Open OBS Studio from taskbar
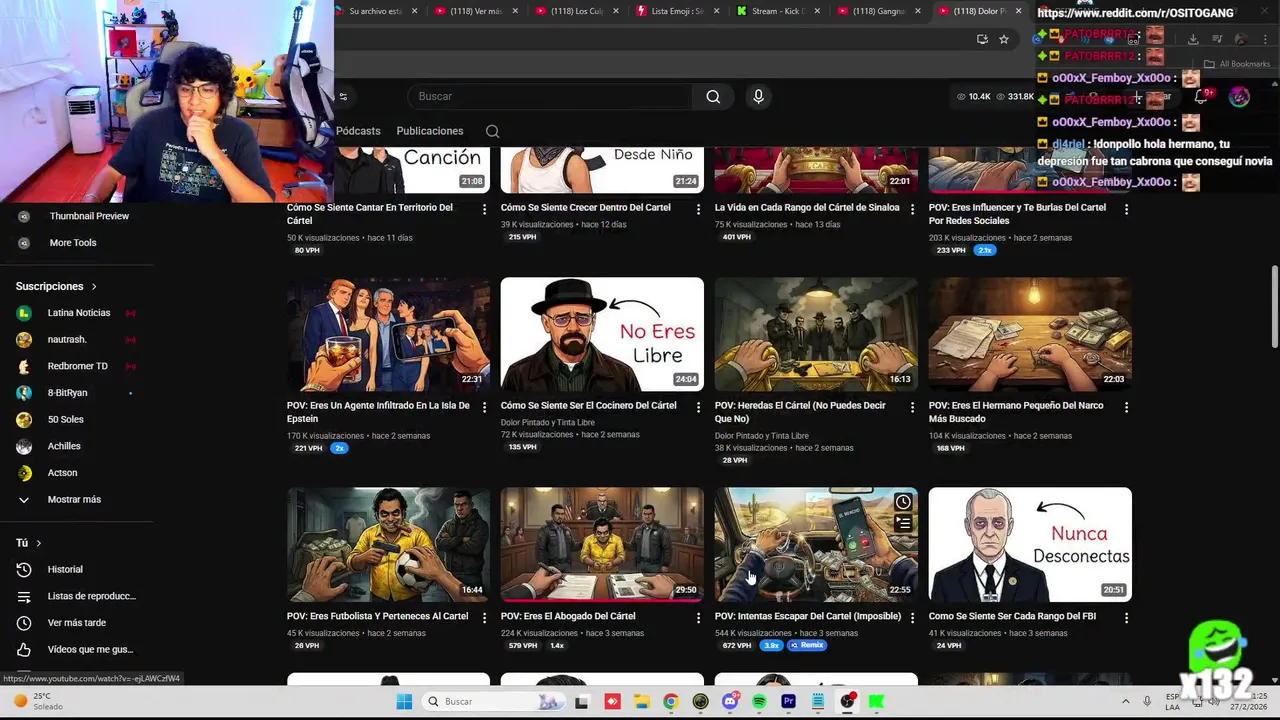 (x=847, y=701)
